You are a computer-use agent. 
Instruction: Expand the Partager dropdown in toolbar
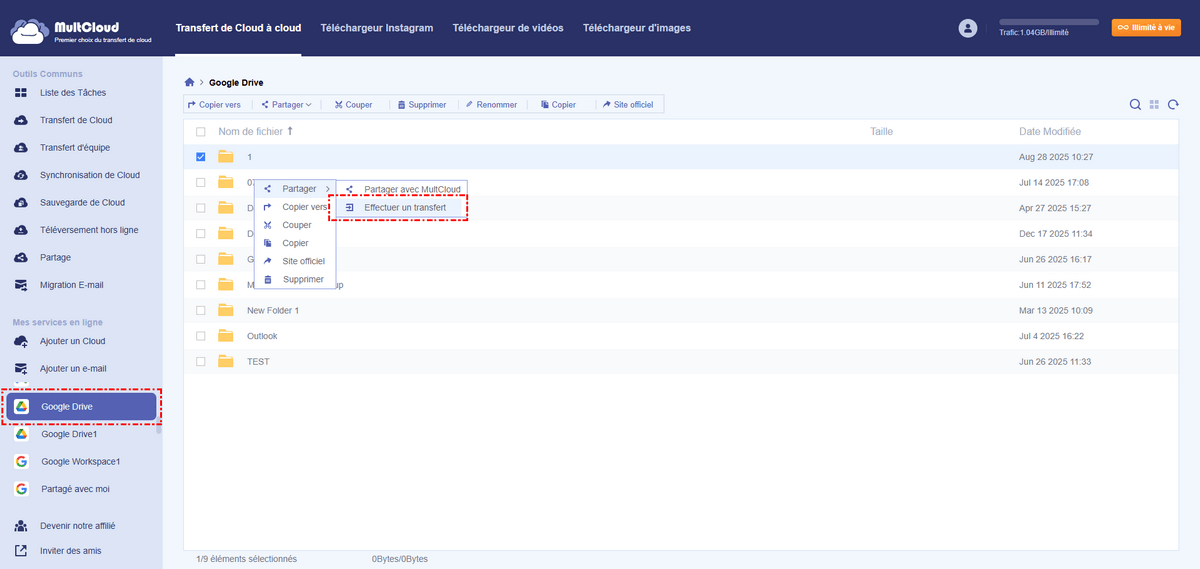pyautogui.click(x=287, y=104)
